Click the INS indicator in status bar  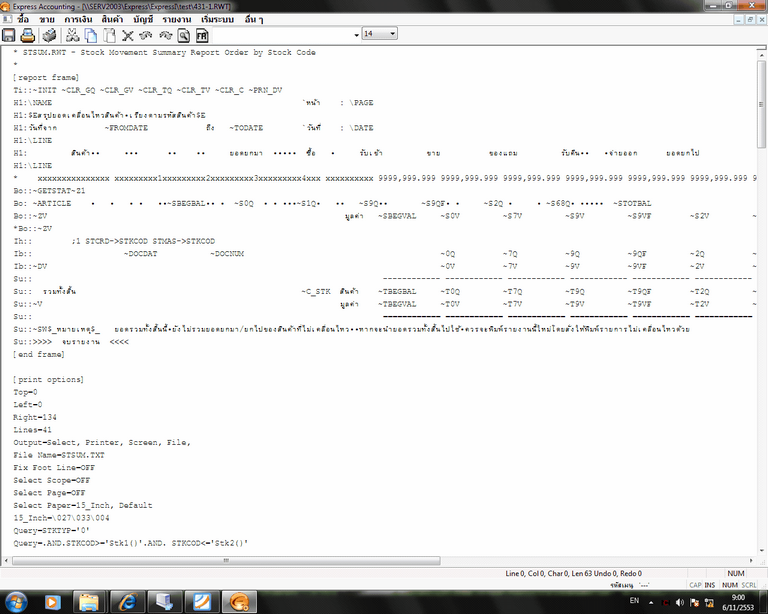(x=710, y=585)
